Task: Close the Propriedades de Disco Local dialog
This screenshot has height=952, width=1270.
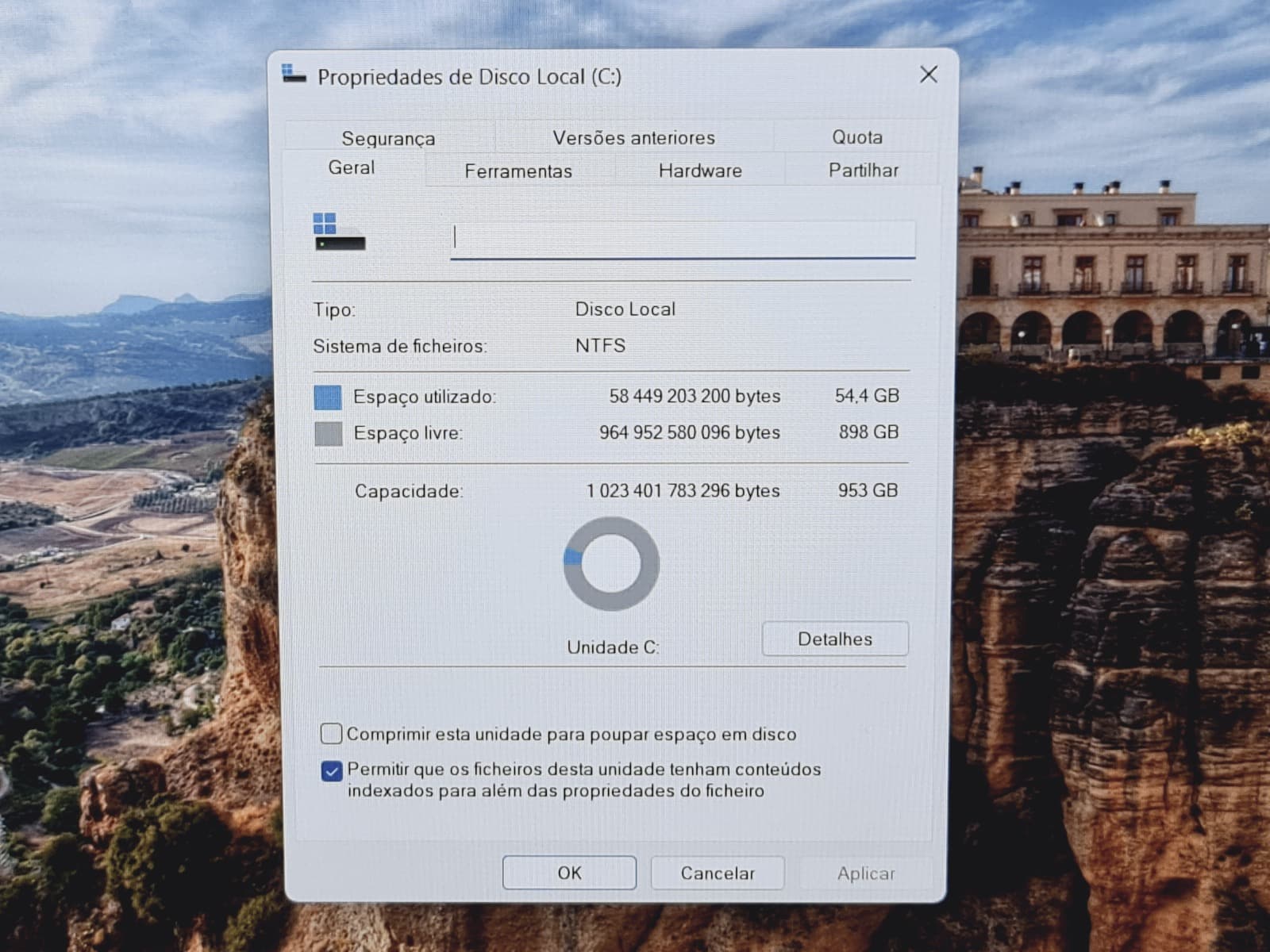Action: point(928,75)
